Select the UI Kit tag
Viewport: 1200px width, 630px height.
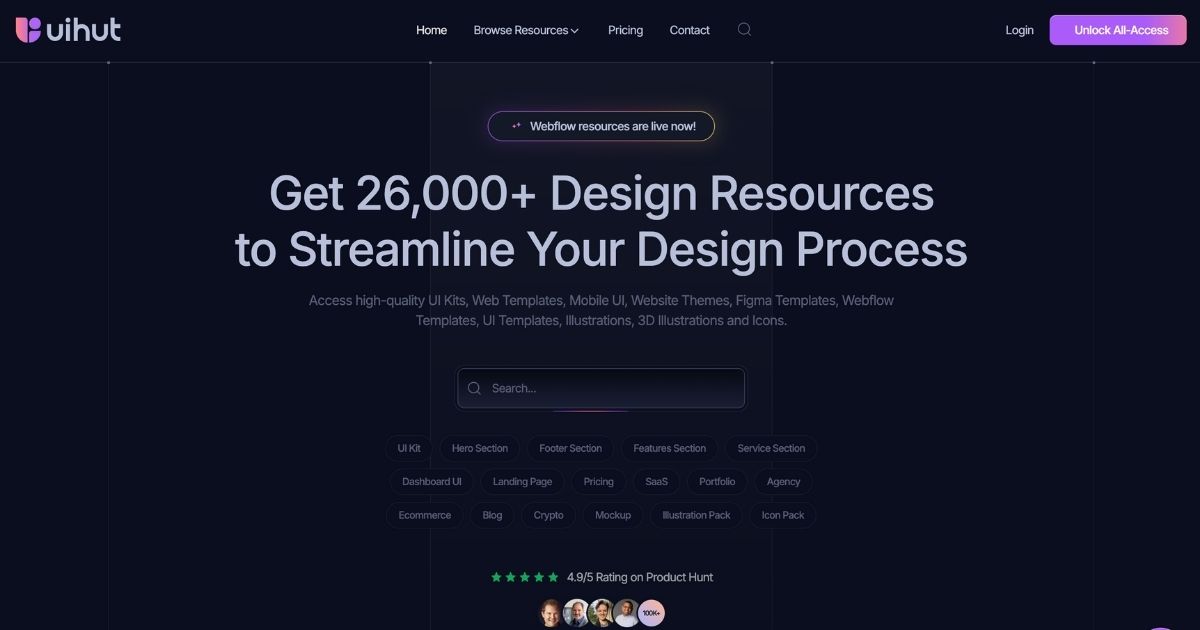tap(409, 448)
